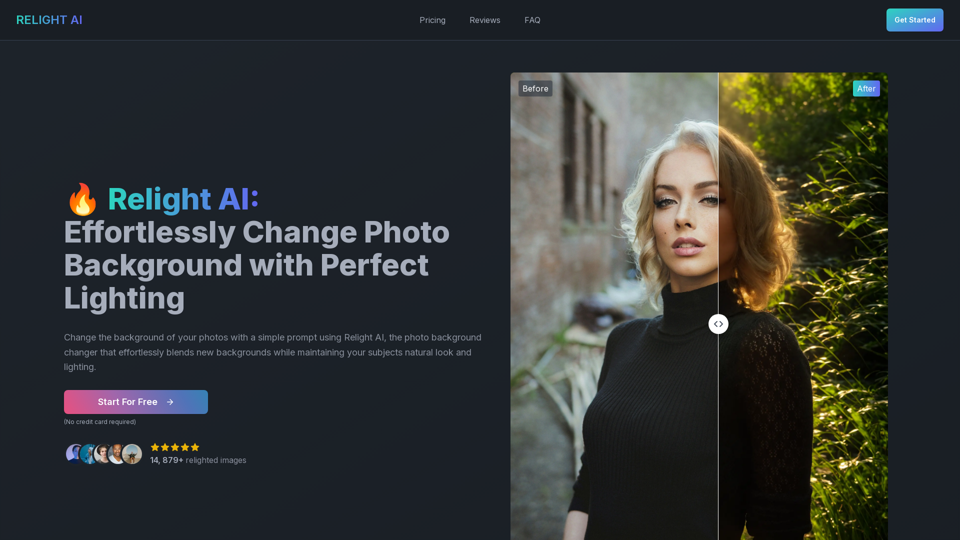Image resolution: width=960 pixels, height=540 pixels.
Task: Click the '(No credit card required)' note
Action: tap(100, 422)
